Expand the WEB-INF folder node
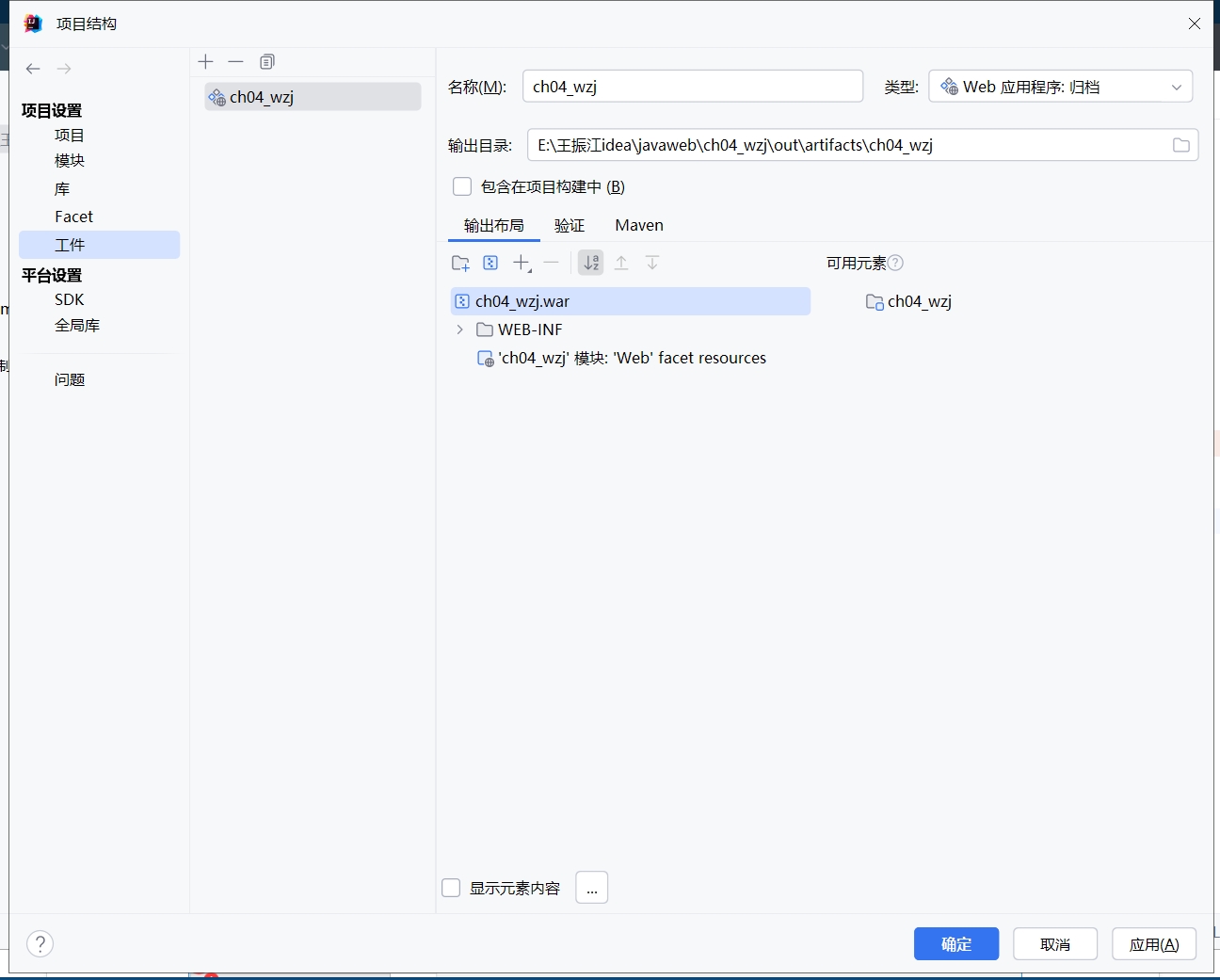The height and width of the screenshot is (980, 1220). pos(459,329)
